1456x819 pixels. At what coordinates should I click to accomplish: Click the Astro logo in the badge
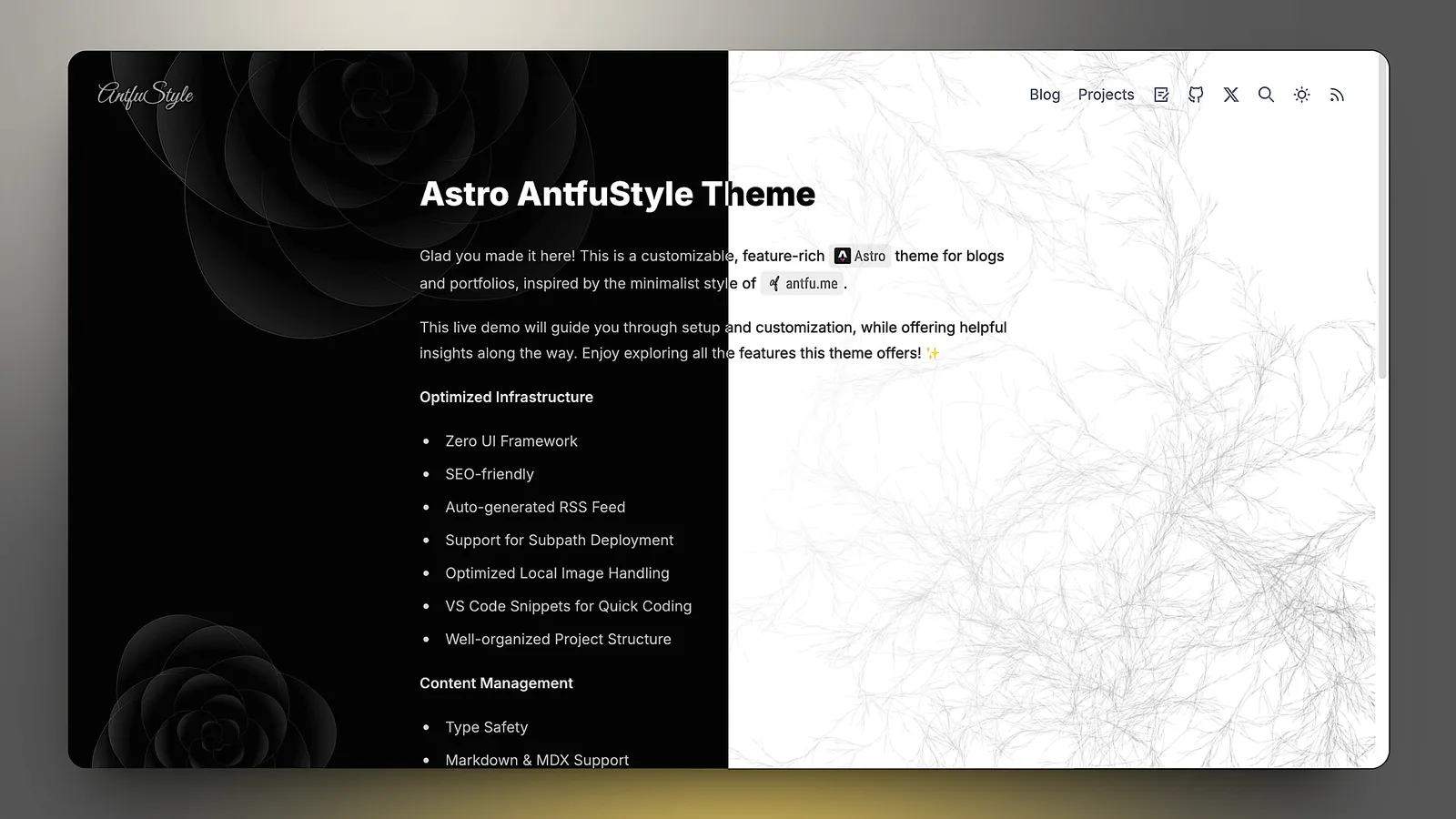(843, 257)
